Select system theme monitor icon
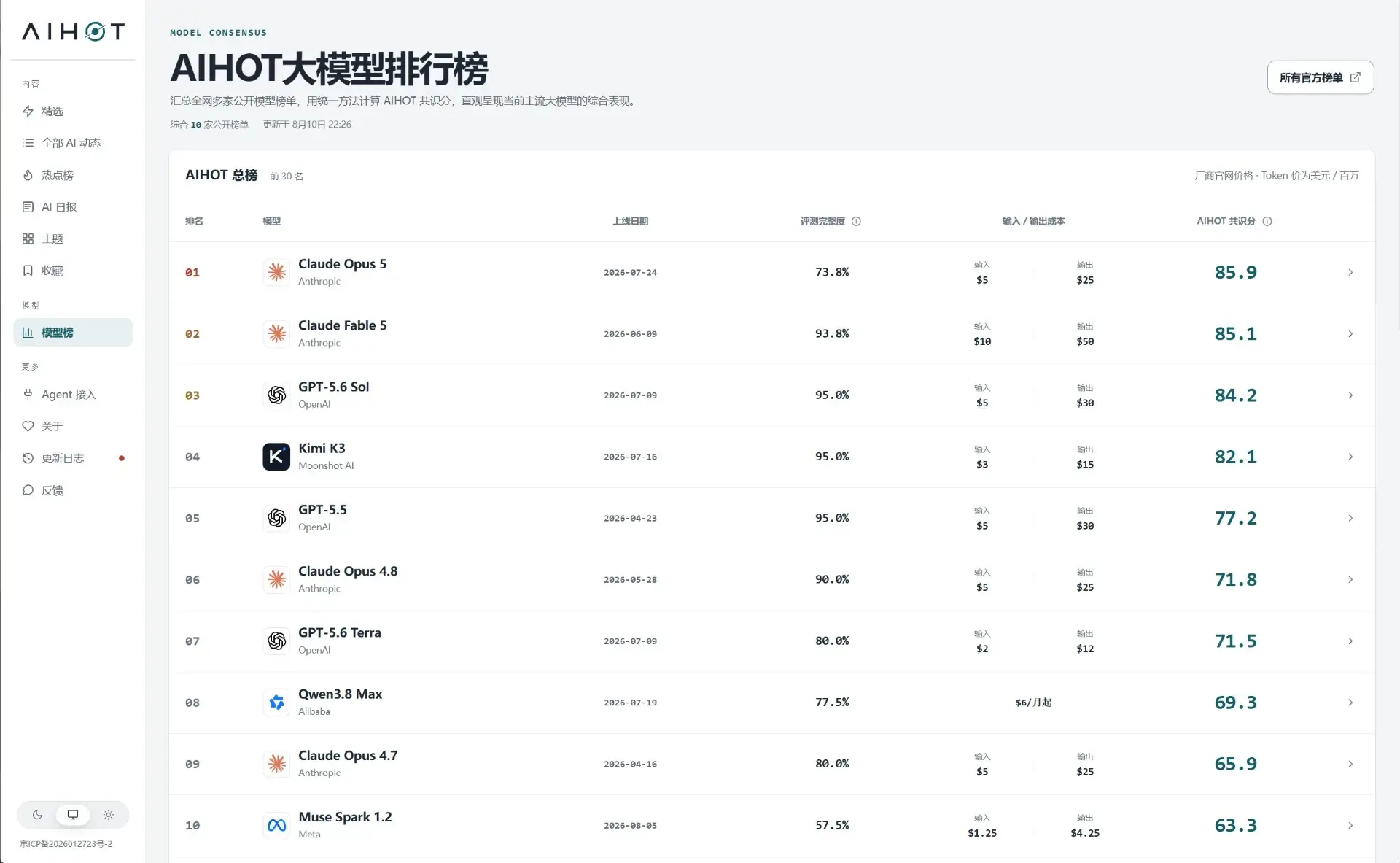 point(73,815)
